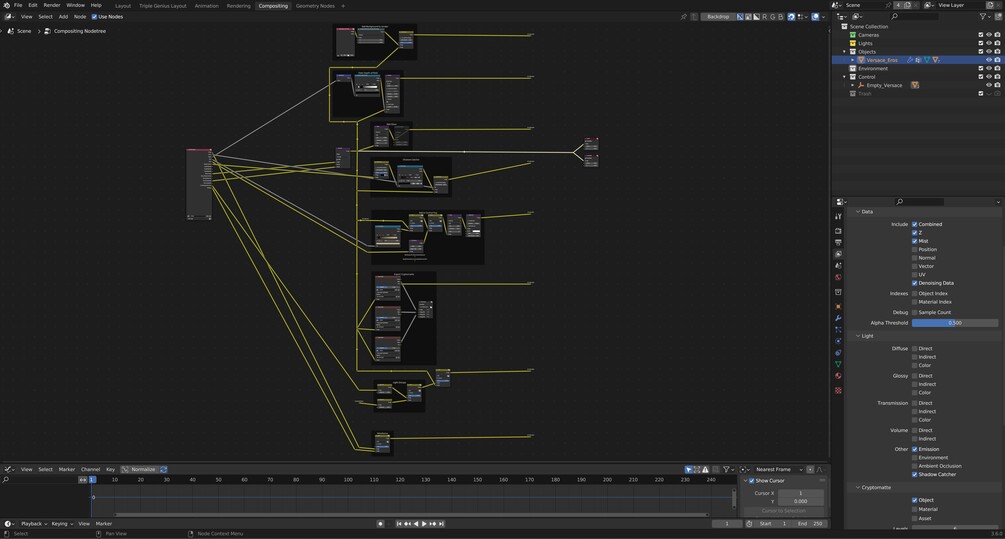This screenshot has width=1005, height=539.
Task: Collapse the Data panel
Action: [x=858, y=211]
